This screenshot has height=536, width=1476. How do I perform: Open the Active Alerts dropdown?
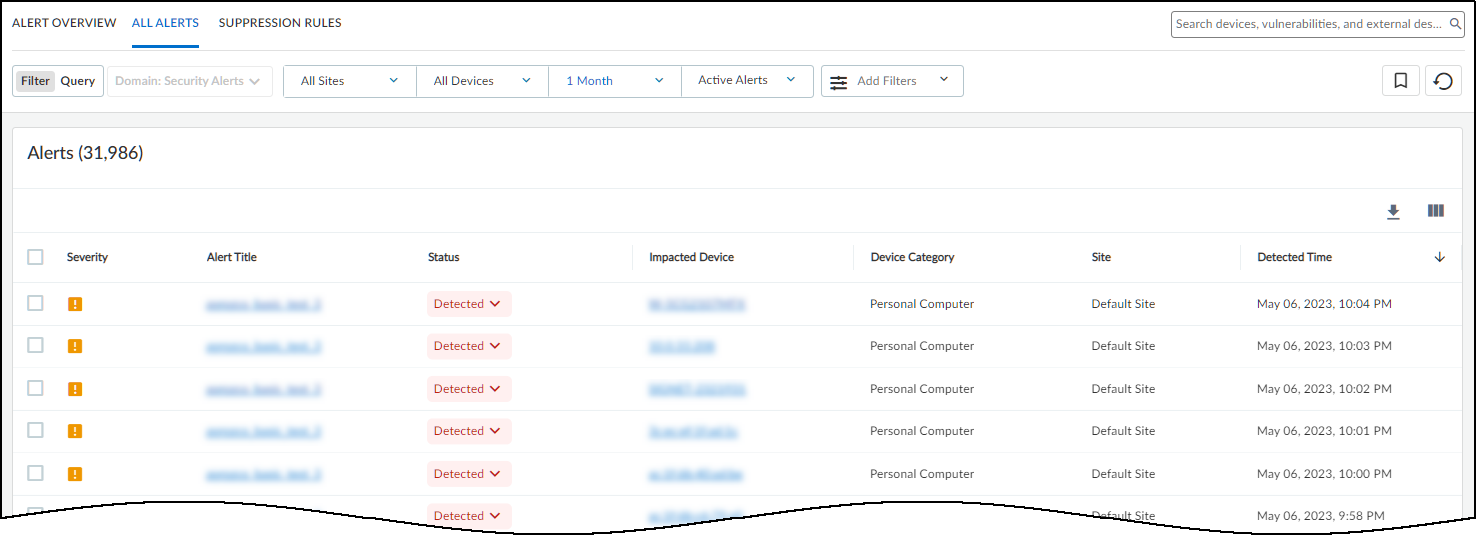pyautogui.click(x=746, y=81)
